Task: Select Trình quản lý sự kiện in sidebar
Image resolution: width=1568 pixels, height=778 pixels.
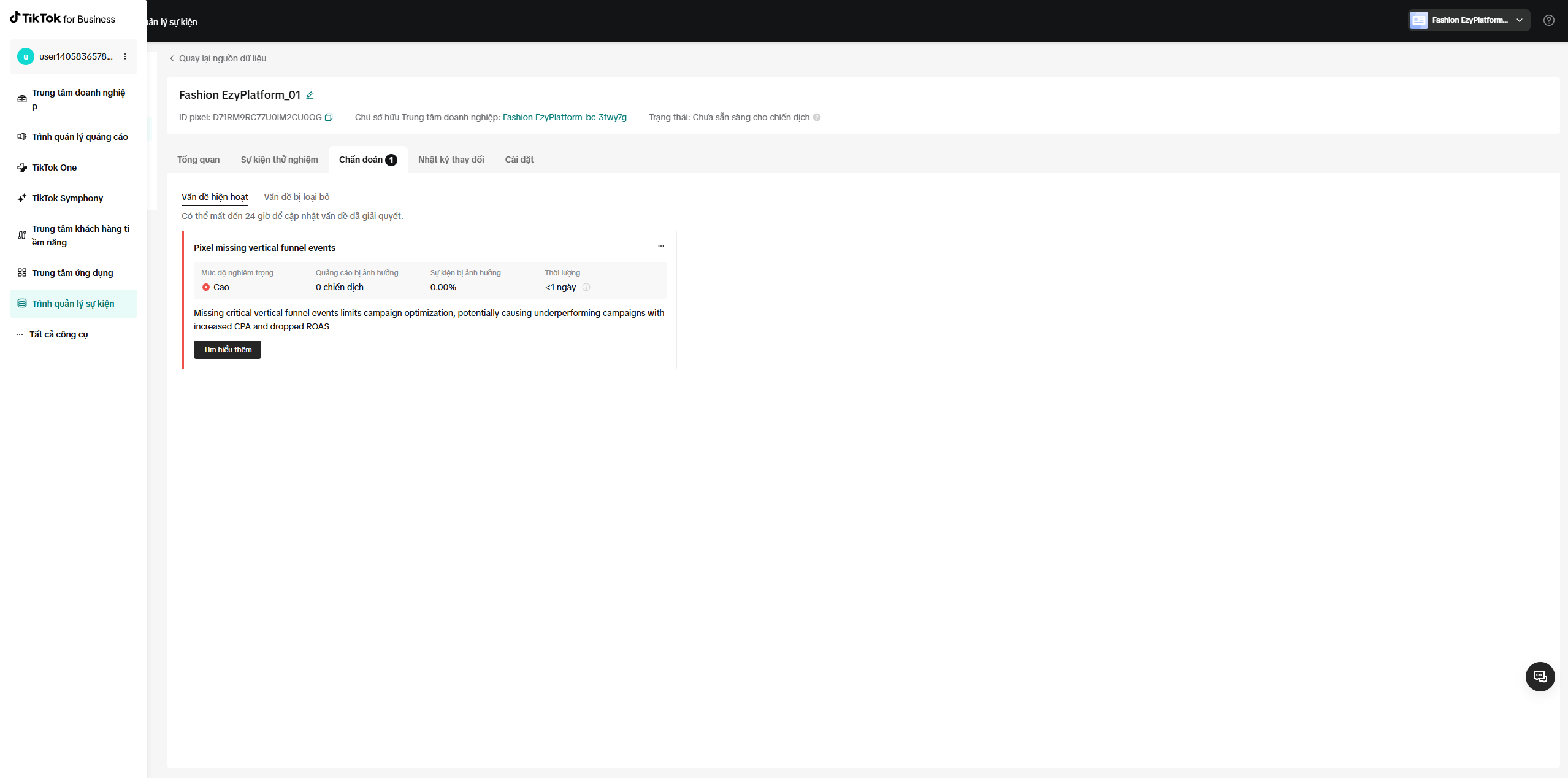Action: (x=74, y=304)
